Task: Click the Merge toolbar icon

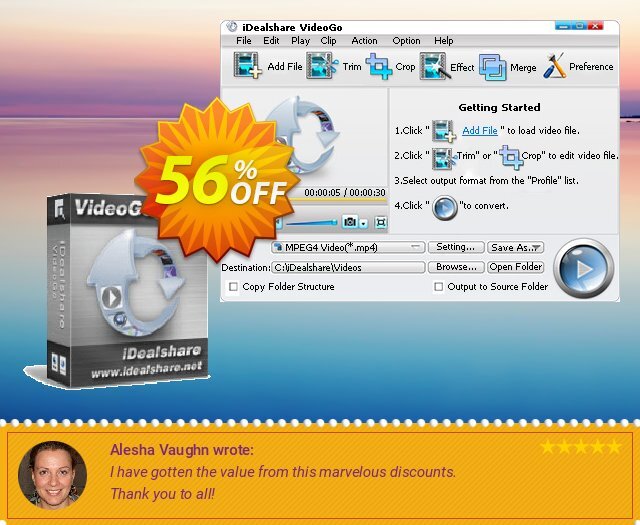Action: click(x=493, y=67)
